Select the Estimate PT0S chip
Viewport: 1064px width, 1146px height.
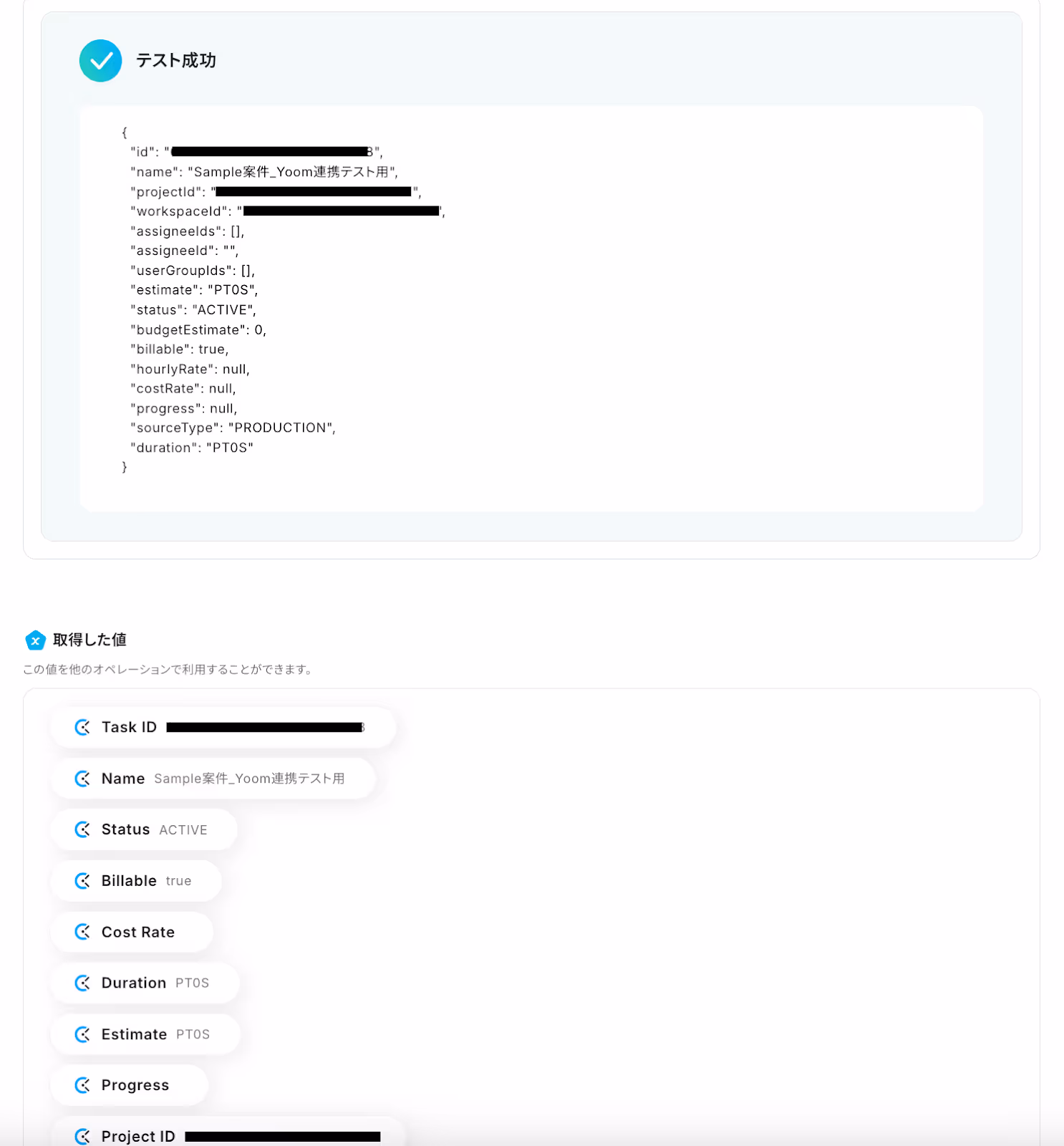coord(145,1034)
